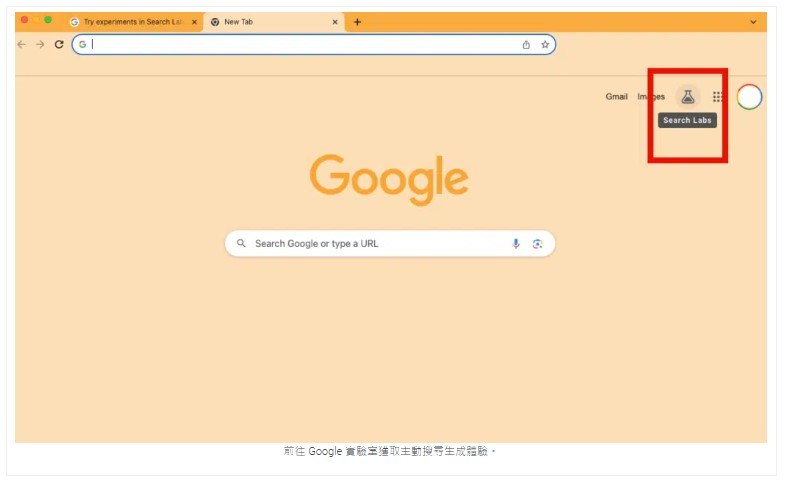Search by image with Google Lens
The height and width of the screenshot is (485, 786).
pos(537,244)
